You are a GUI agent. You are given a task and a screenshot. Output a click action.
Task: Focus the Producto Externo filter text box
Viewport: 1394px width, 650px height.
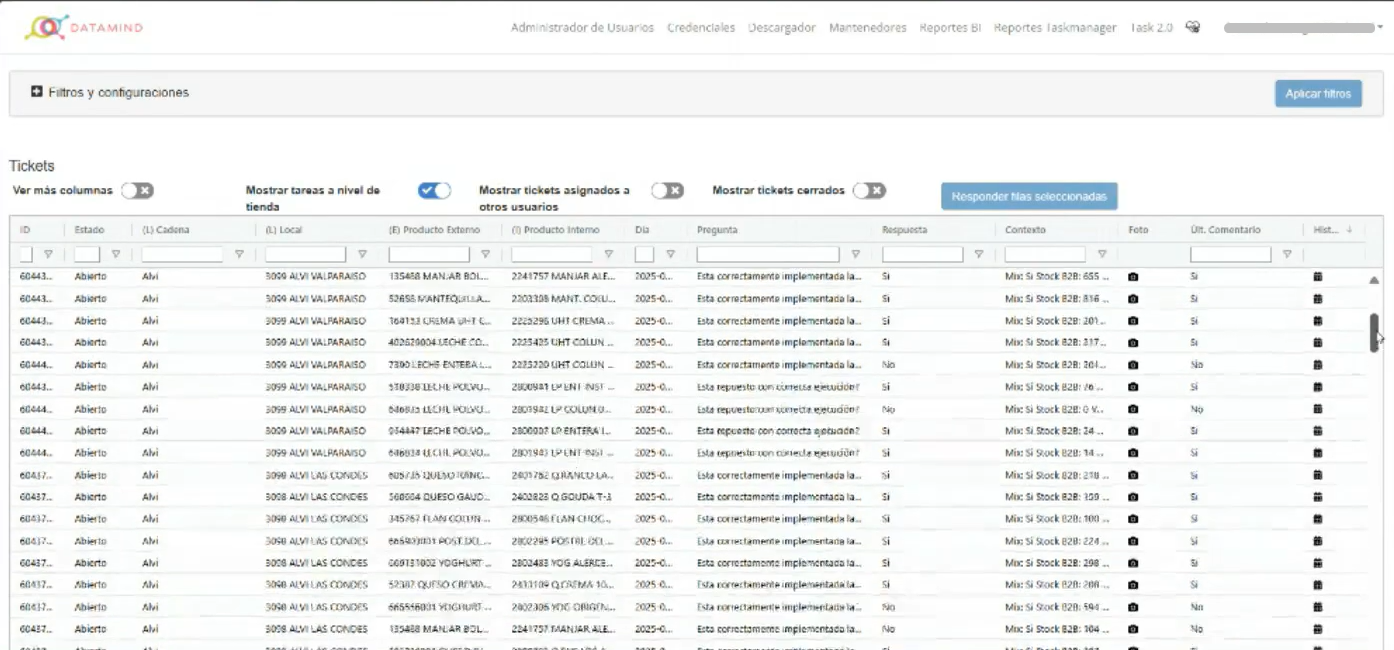point(429,254)
